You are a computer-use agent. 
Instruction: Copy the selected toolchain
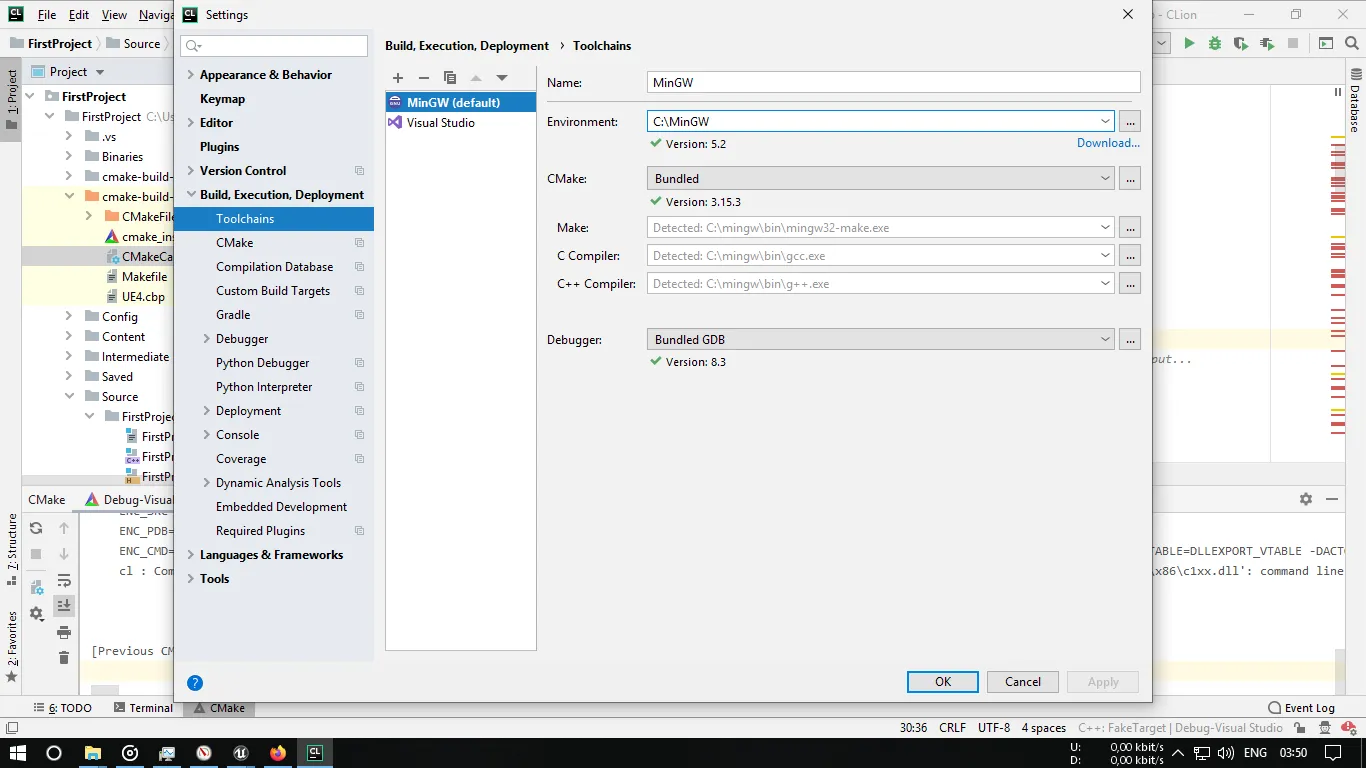[x=450, y=78]
